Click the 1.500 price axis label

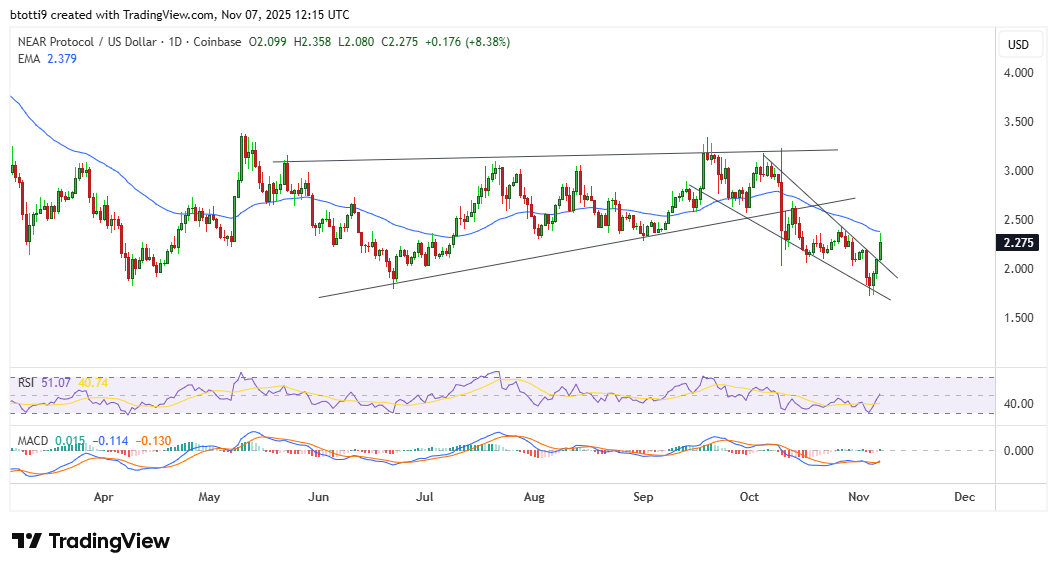1020,318
